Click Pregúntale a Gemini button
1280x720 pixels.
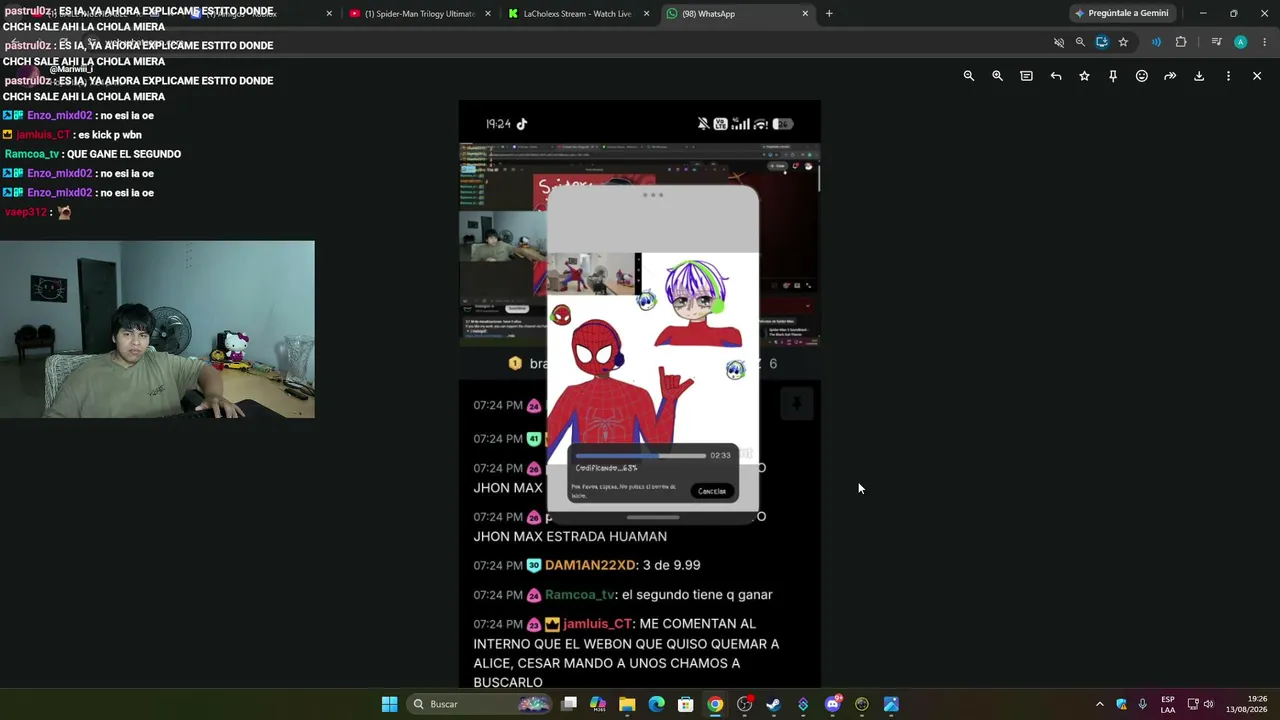pyautogui.click(x=1121, y=13)
